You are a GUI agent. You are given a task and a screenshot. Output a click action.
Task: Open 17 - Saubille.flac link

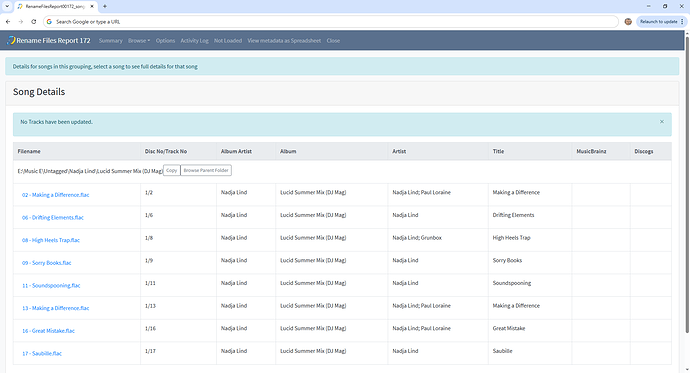point(42,353)
